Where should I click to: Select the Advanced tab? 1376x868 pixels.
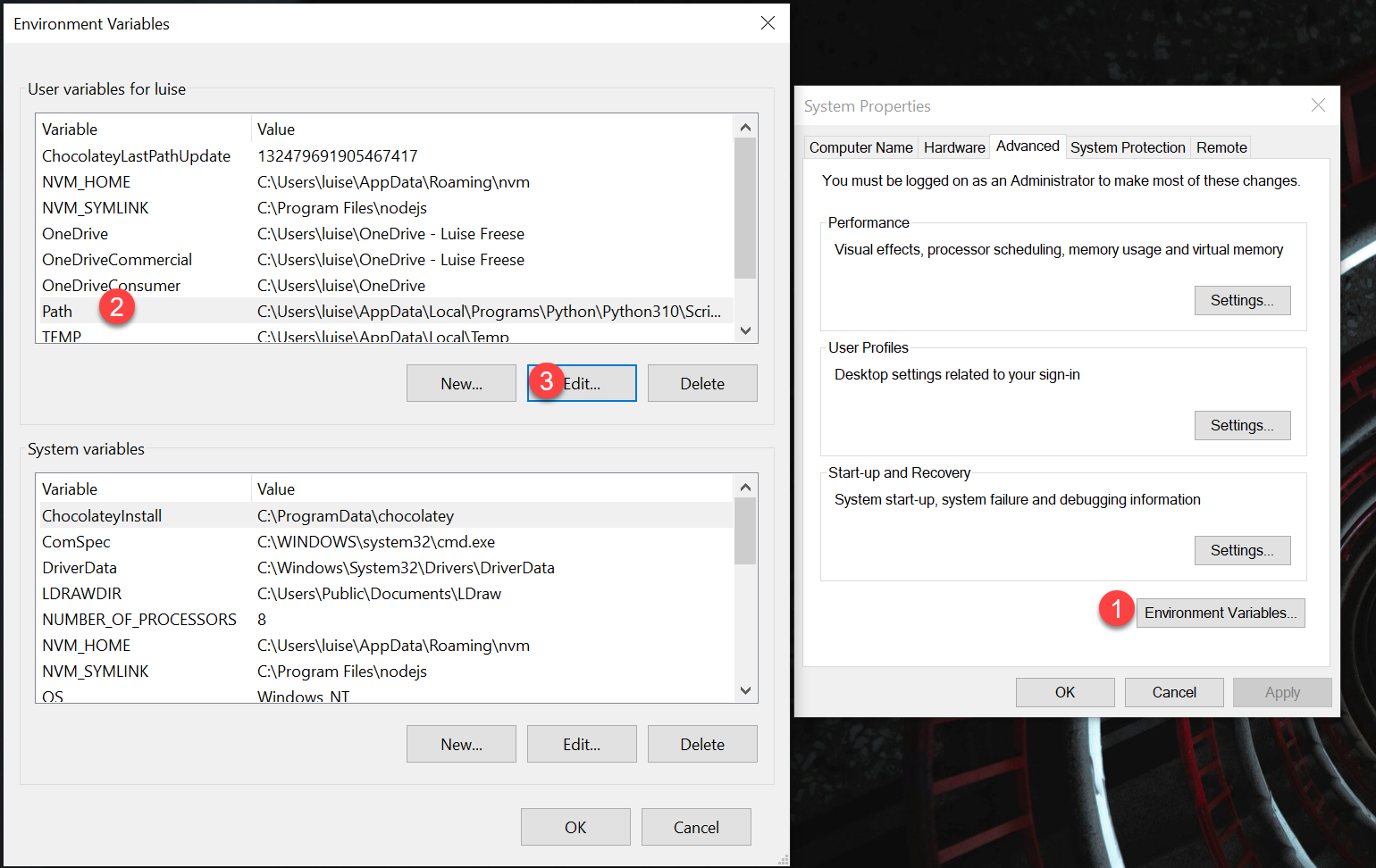coord(1028,146)
